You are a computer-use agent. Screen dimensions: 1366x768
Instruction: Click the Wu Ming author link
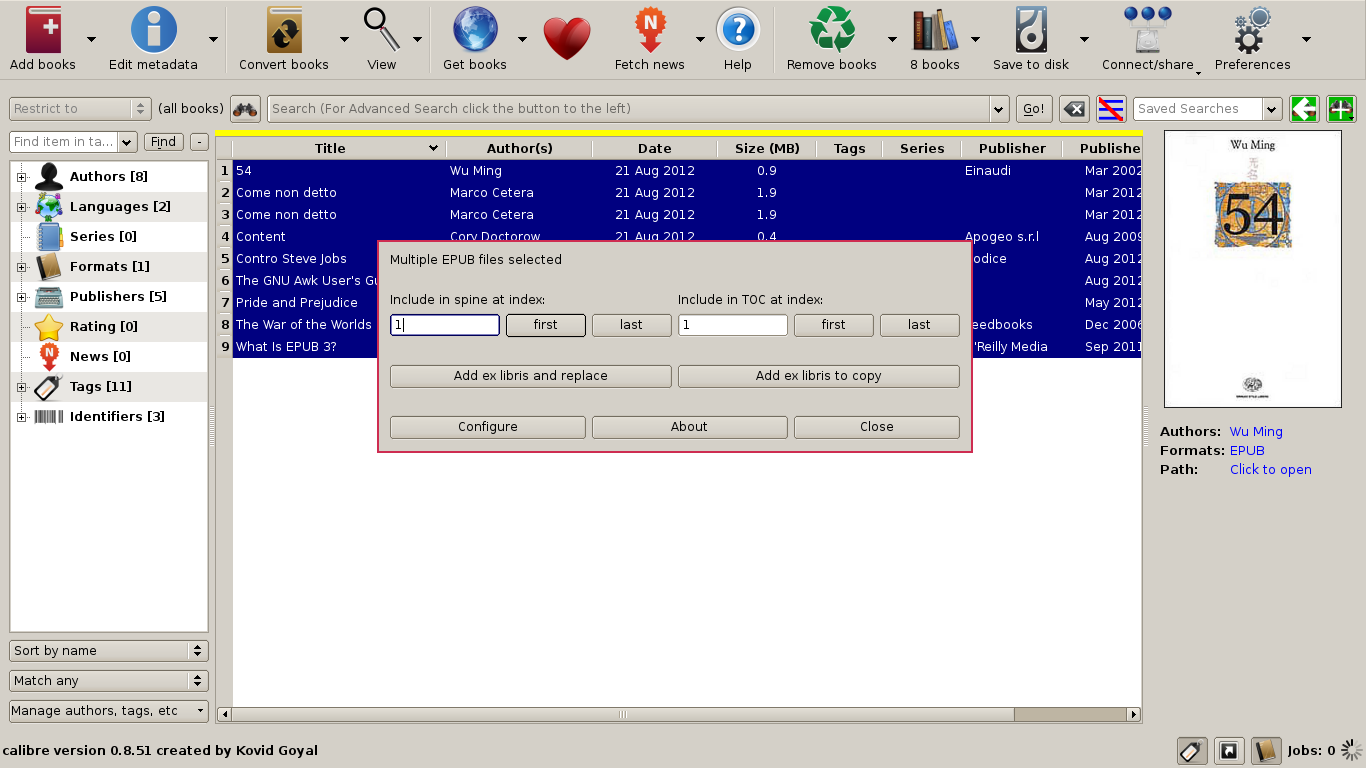[x=1256, y=432]
